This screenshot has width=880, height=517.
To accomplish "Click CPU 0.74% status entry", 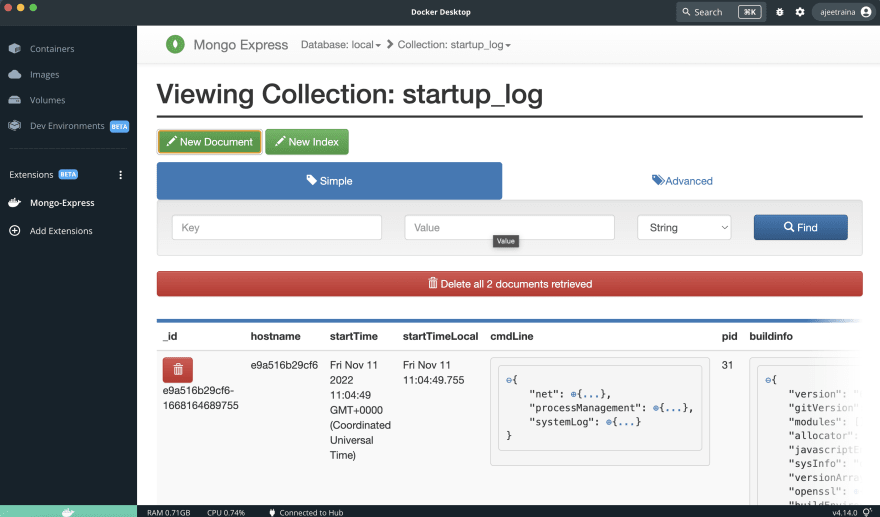I will (226, 513).
